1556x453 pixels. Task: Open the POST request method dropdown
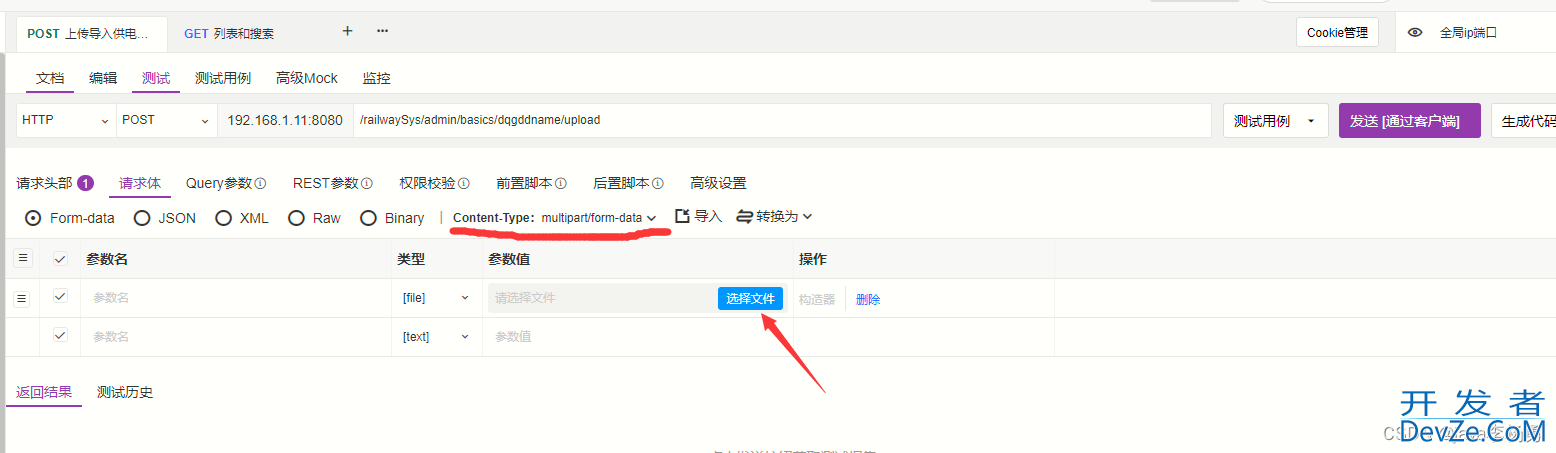[x=166, y=120]
